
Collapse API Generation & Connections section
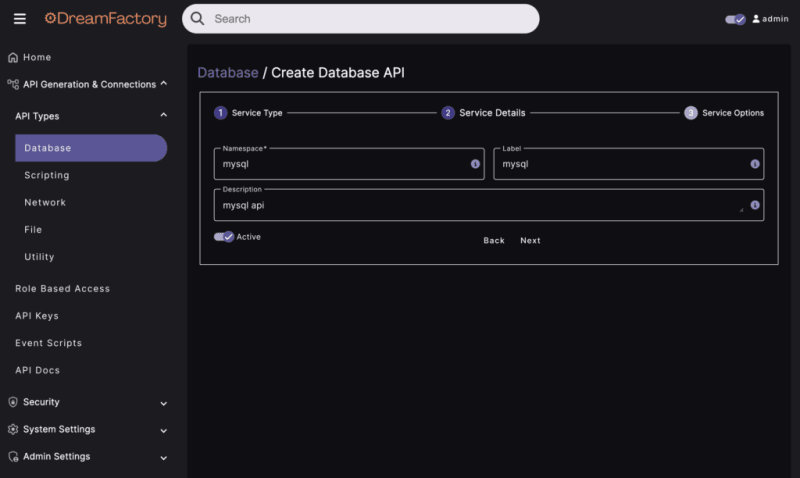(x=164, y=83)
